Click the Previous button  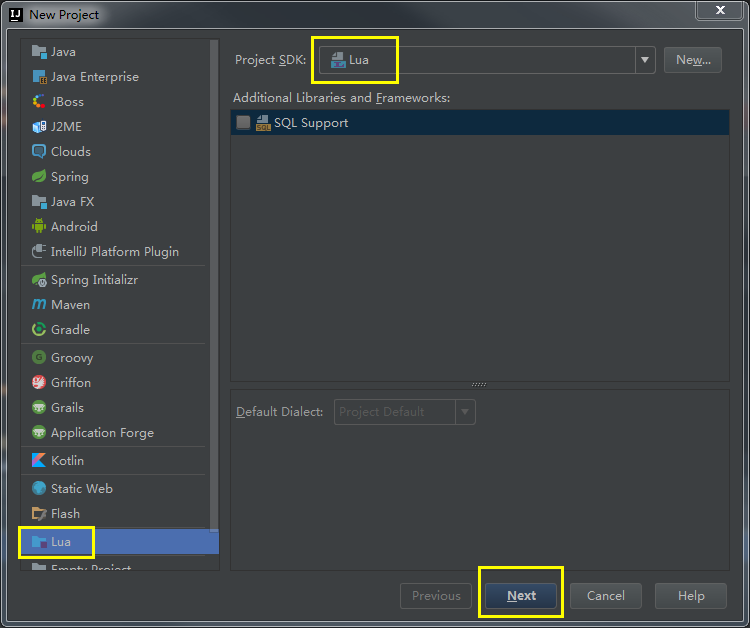[x=436, y=595]
